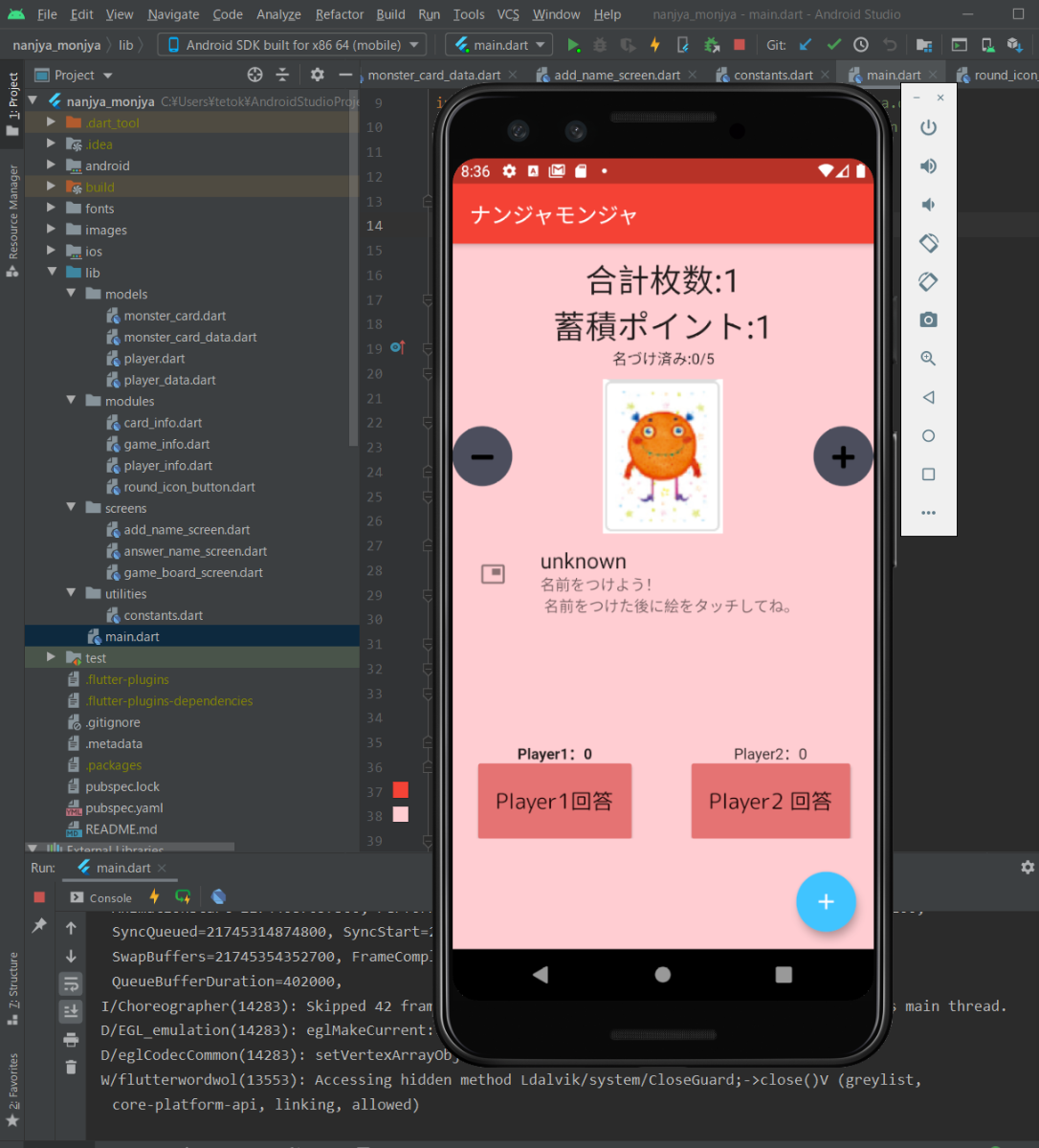Open Dart DevTools icon in Run panel
1039x1148 pixels.
tap(218, 897)
